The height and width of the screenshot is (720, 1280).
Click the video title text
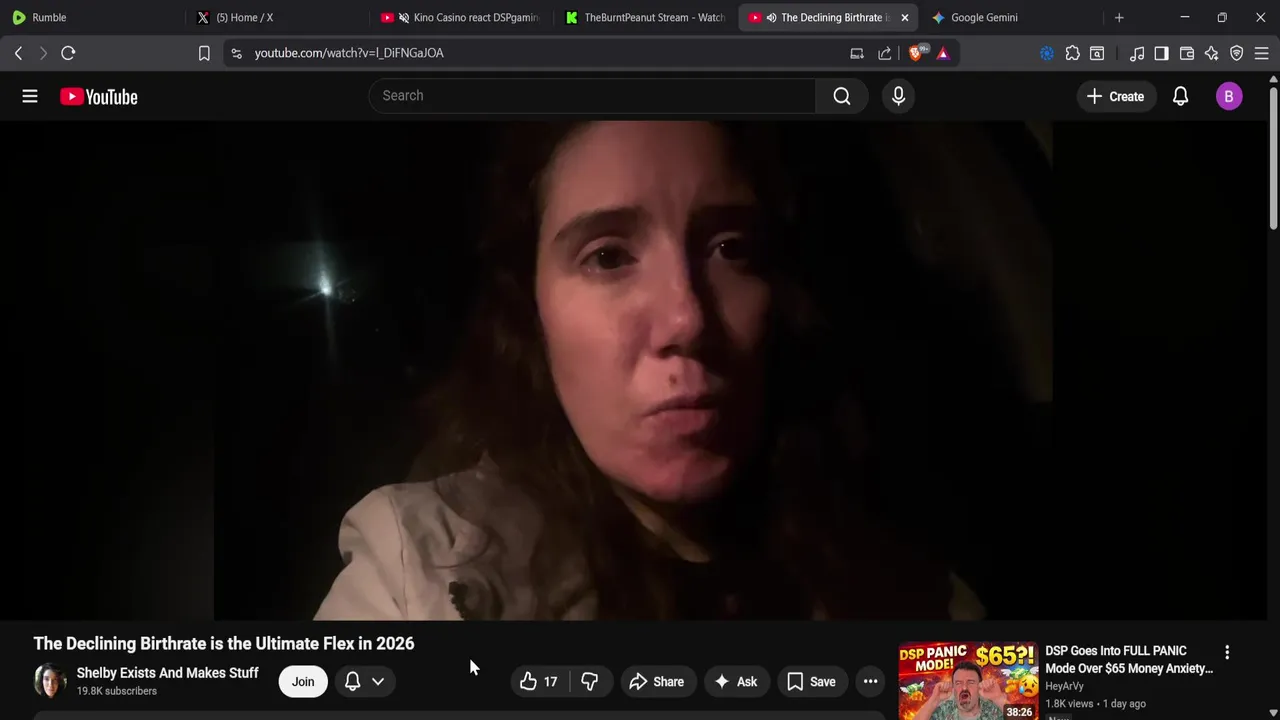click(224, 643)
